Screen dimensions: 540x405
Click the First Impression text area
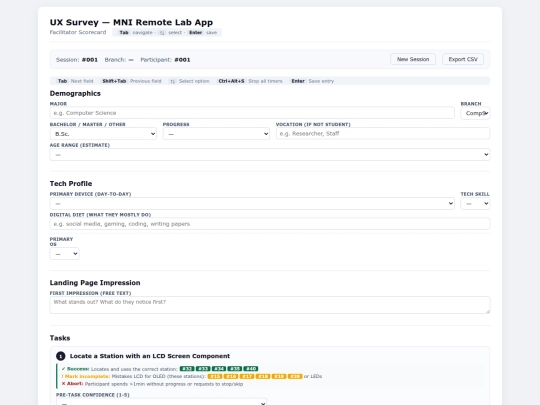coord(270,305)
